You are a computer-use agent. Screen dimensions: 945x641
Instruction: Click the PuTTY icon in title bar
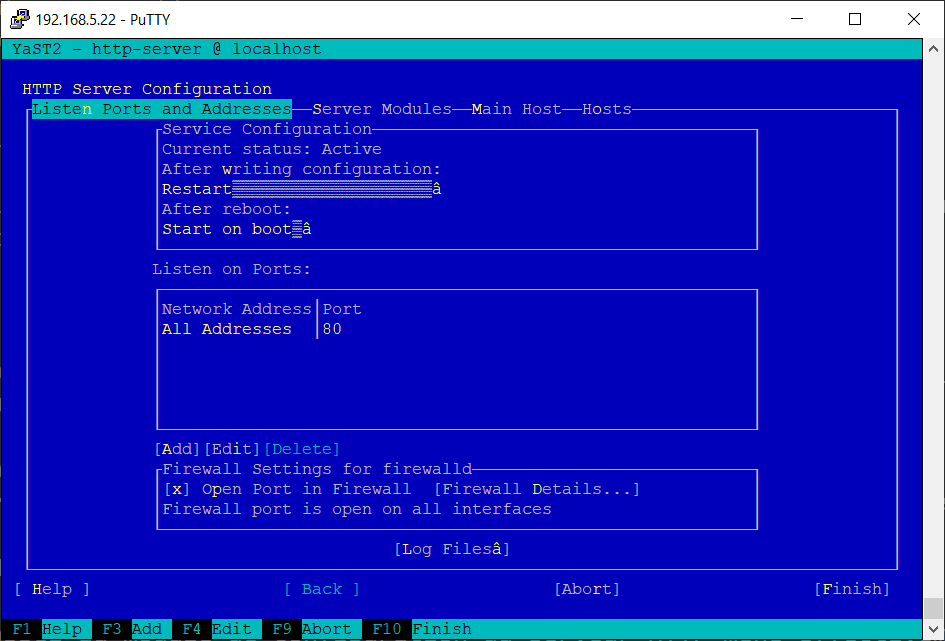tap(20, 19)
